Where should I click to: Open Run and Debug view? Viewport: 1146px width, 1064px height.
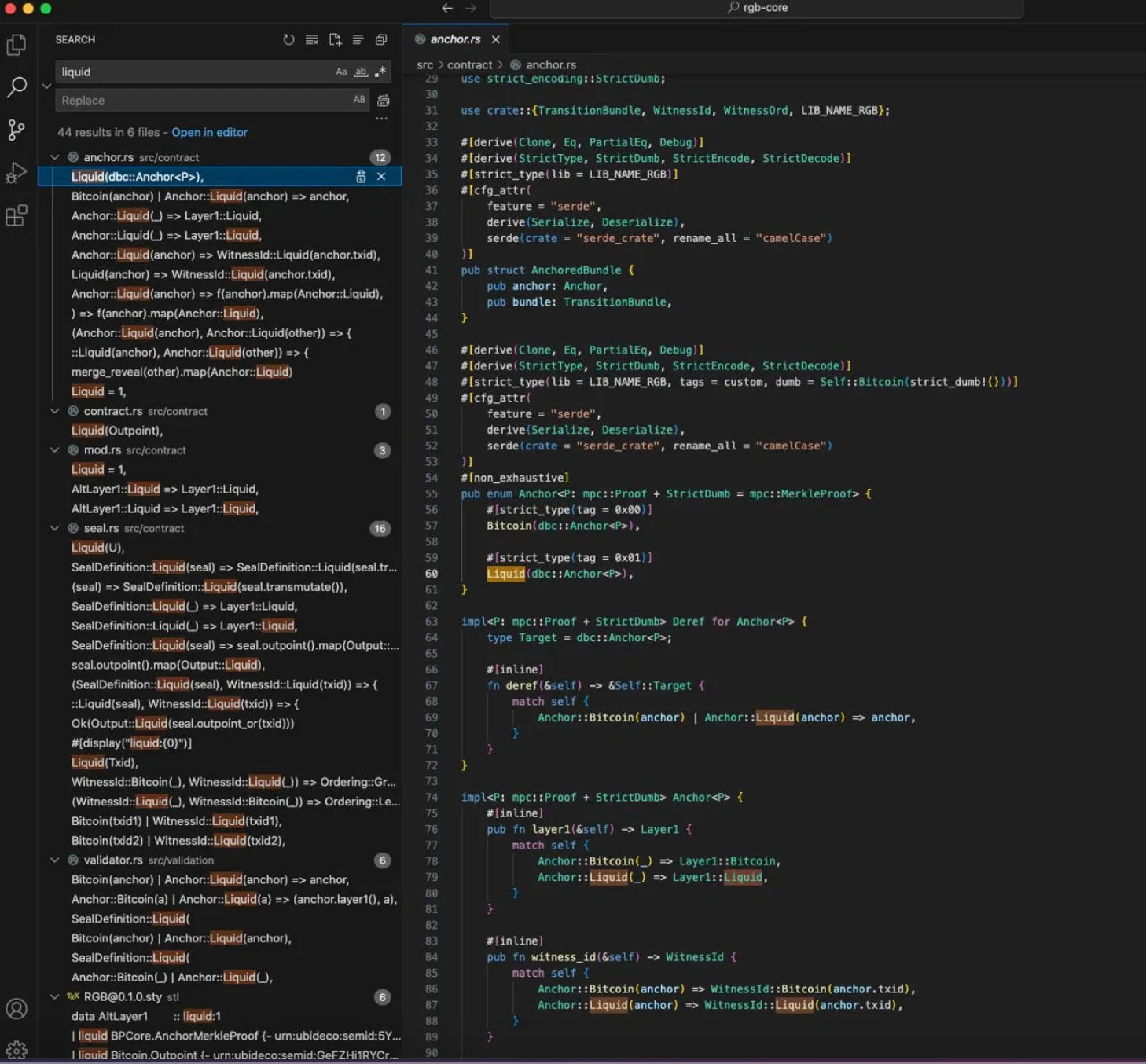pyautogui.click(x=17, y=173)
